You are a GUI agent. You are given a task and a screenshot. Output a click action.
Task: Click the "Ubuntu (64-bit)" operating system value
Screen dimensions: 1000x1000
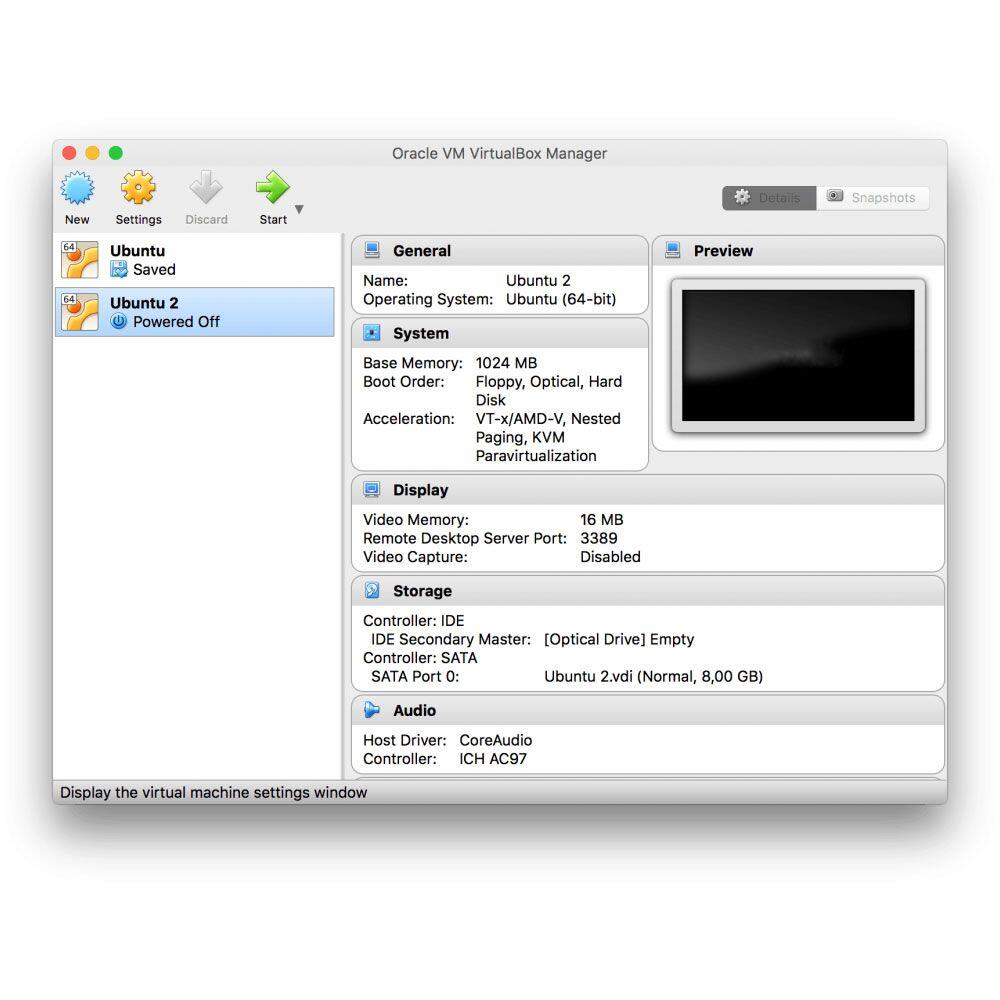(x=561, y=299)
